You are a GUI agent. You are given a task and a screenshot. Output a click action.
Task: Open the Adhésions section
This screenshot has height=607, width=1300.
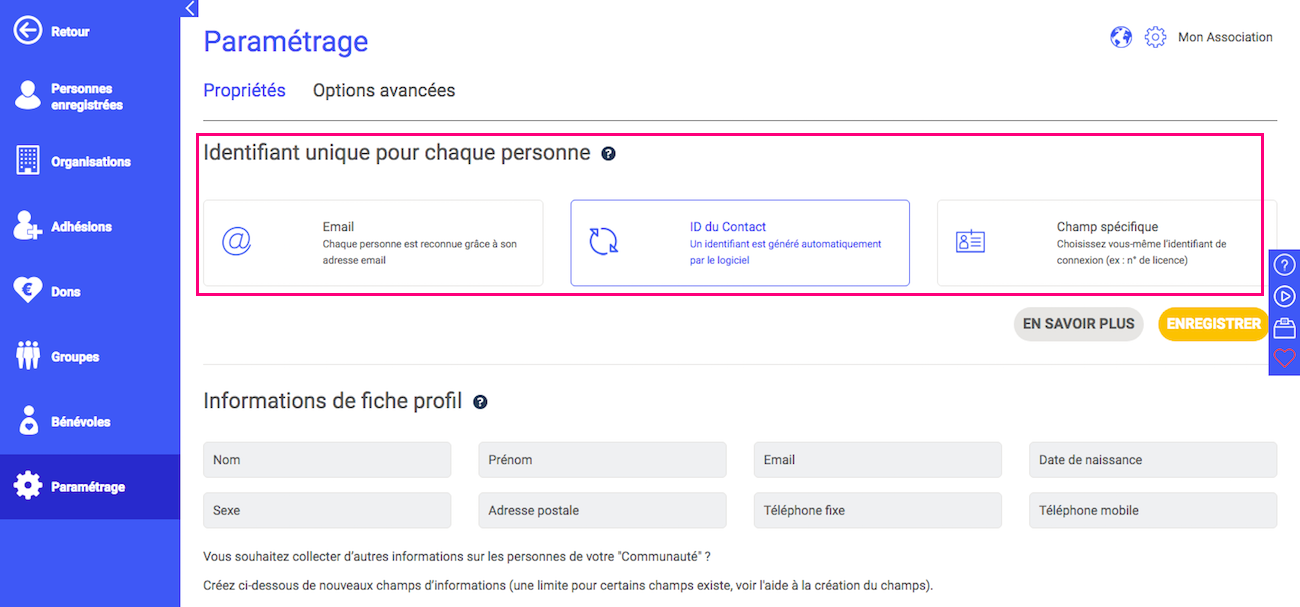tap(77, 225)
